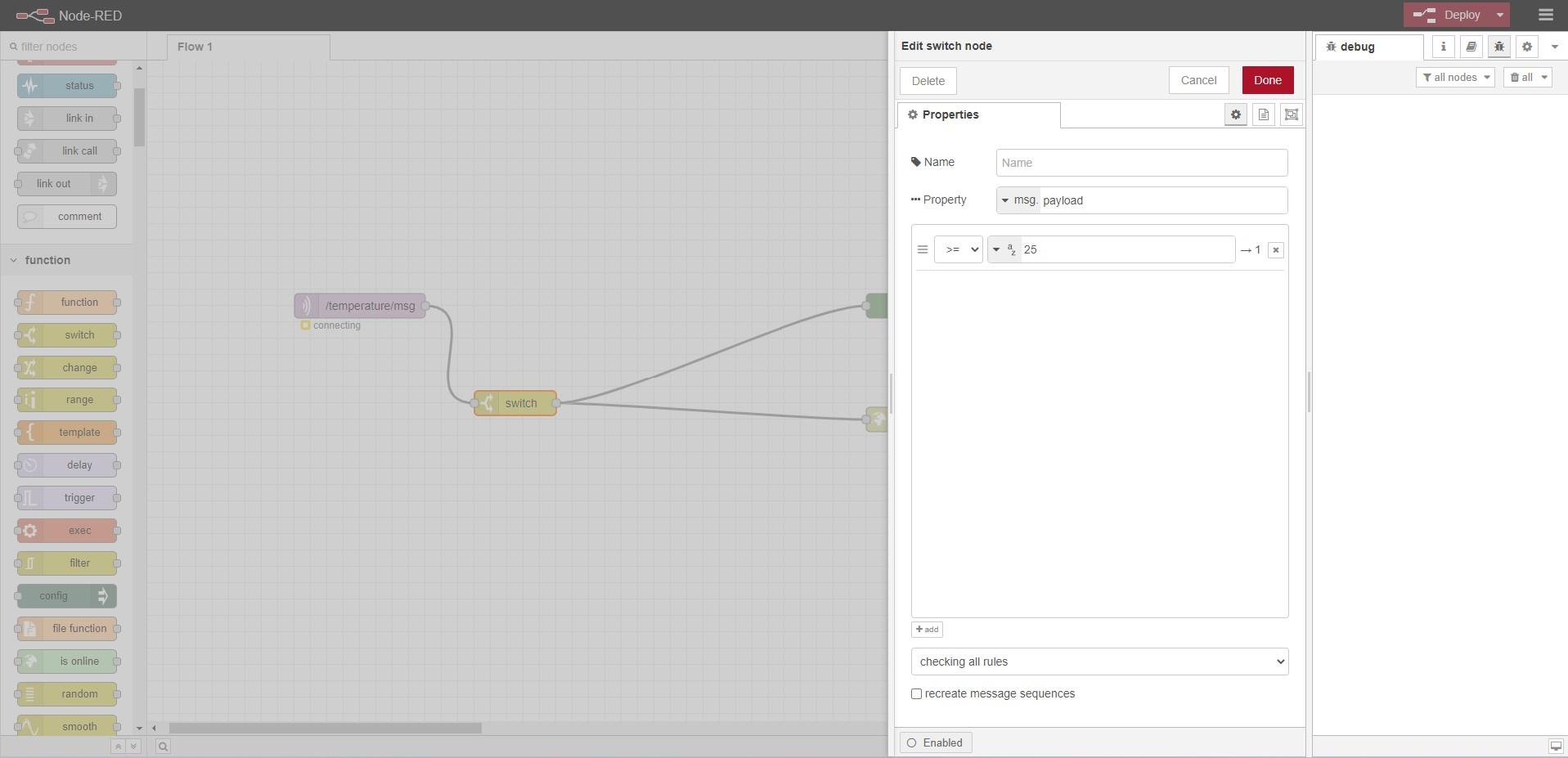Open the main hamburger menu
The width and height of the screenshot is (1568, 758).
[1545, 15]
